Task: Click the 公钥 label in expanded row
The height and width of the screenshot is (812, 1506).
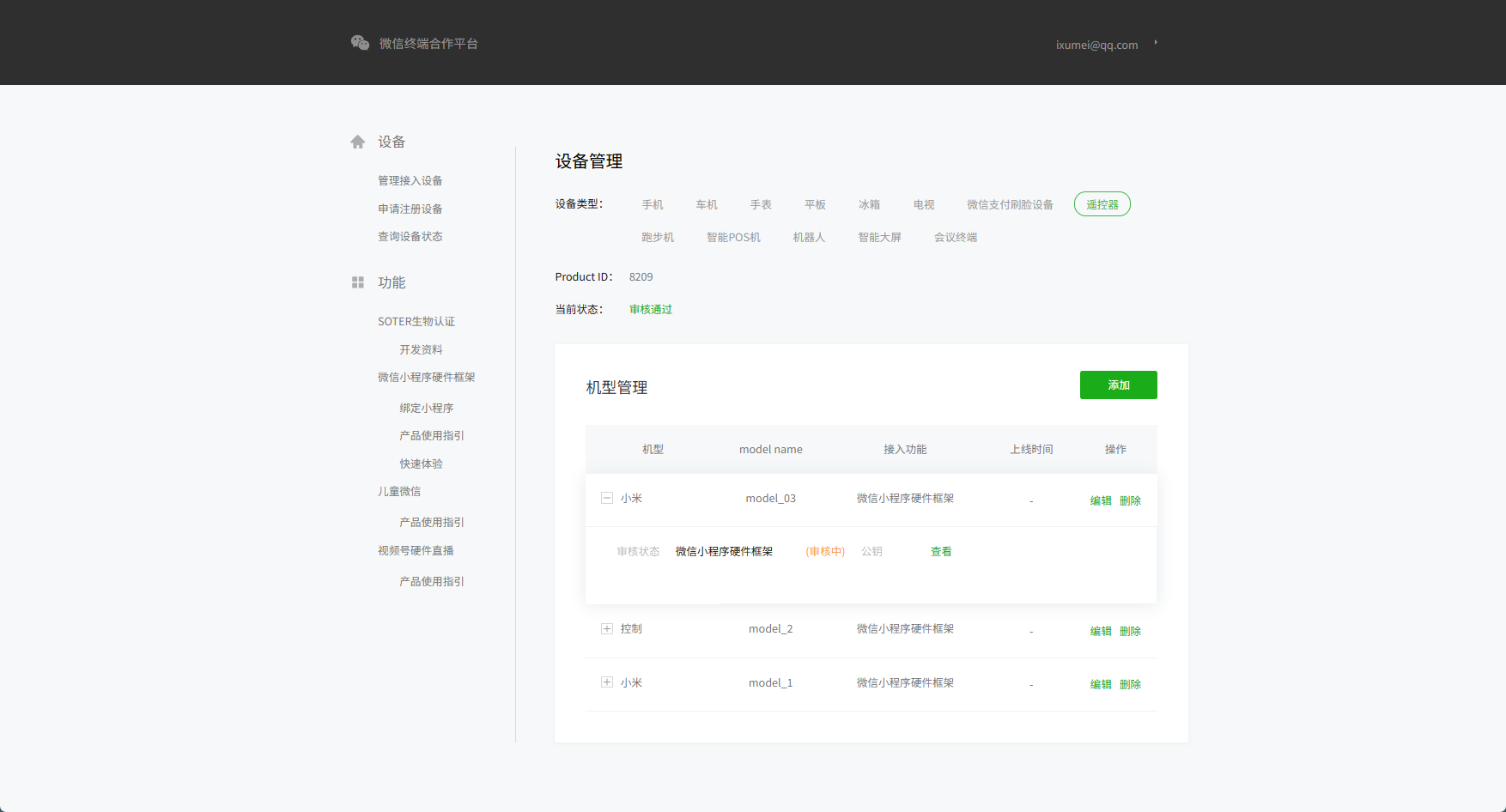Action: [871, 551]
